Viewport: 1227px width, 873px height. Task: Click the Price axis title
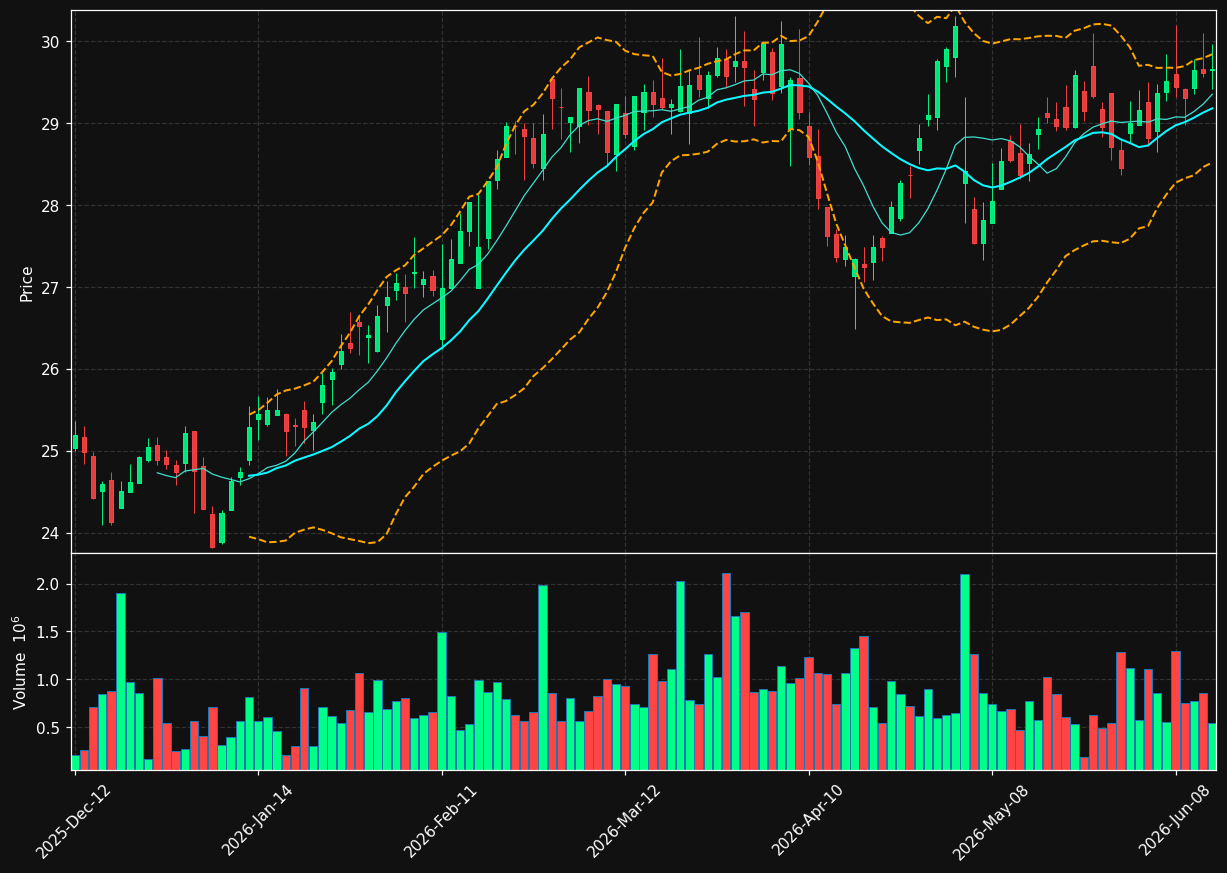[27, 283]
